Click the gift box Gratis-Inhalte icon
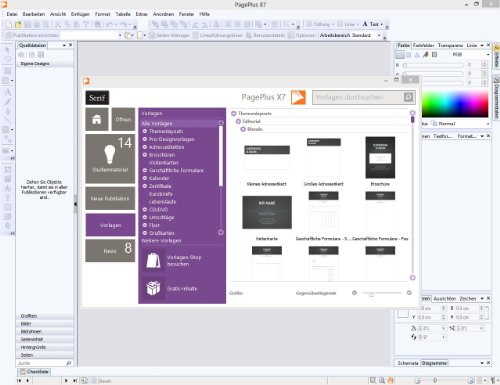This screenshot has height=385, width=500. [153, 288]
